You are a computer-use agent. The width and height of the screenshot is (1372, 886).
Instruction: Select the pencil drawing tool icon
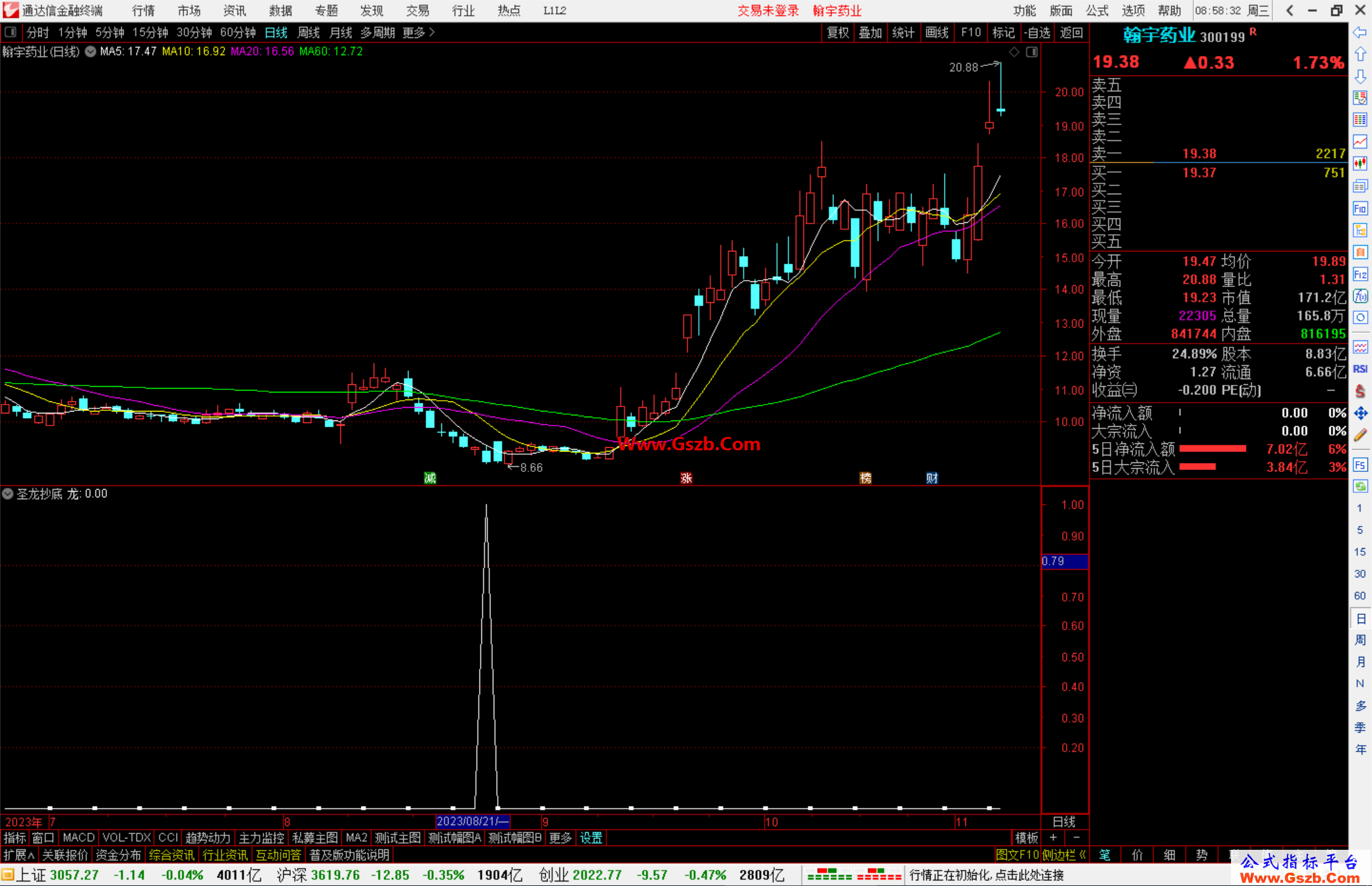pos(1360,436)
